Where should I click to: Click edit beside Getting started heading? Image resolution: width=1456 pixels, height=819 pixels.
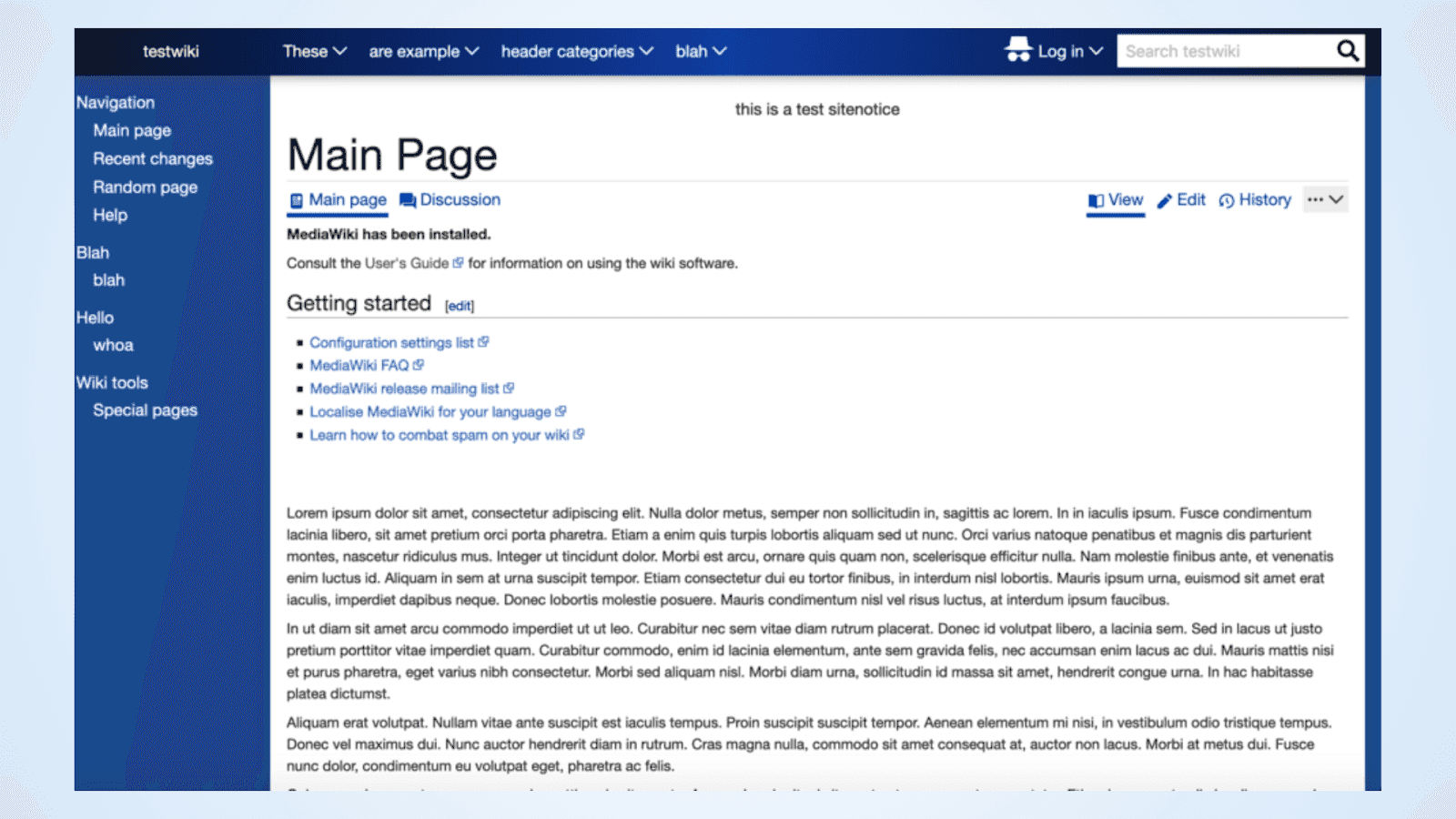pos(459,306)
